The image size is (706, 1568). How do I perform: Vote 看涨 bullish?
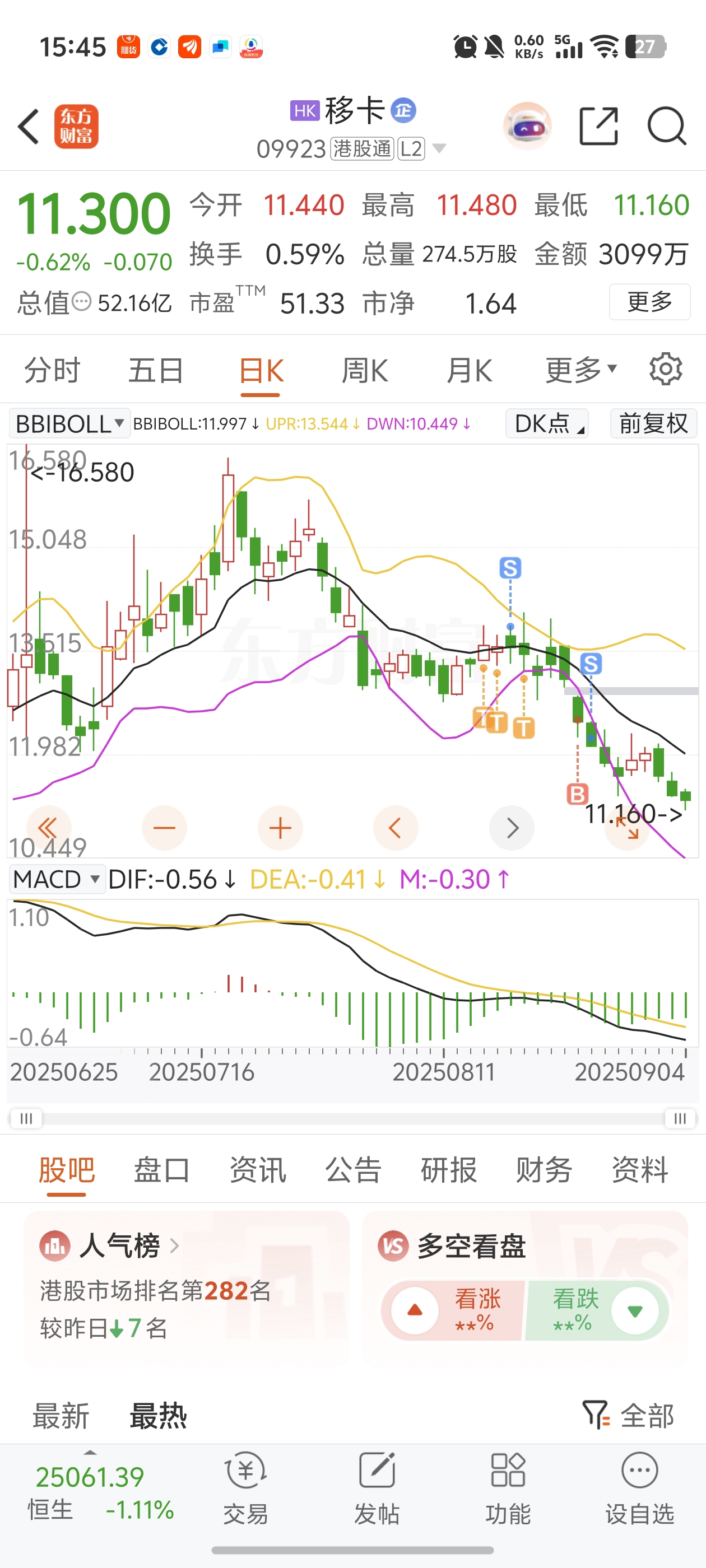pyautogui.click(x=453, y=1310)
